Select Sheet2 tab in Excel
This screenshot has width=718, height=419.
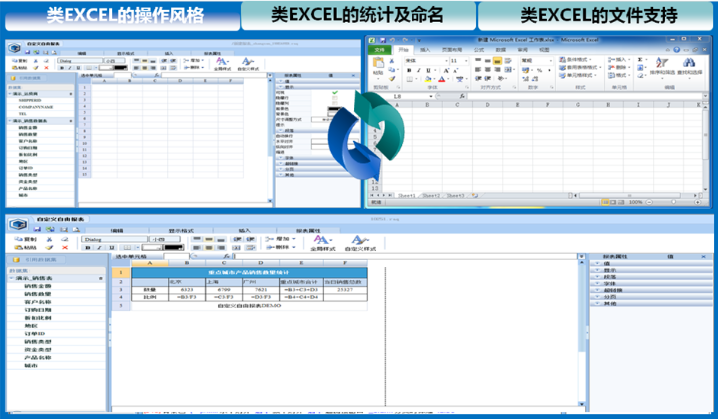tap(431, 196)
